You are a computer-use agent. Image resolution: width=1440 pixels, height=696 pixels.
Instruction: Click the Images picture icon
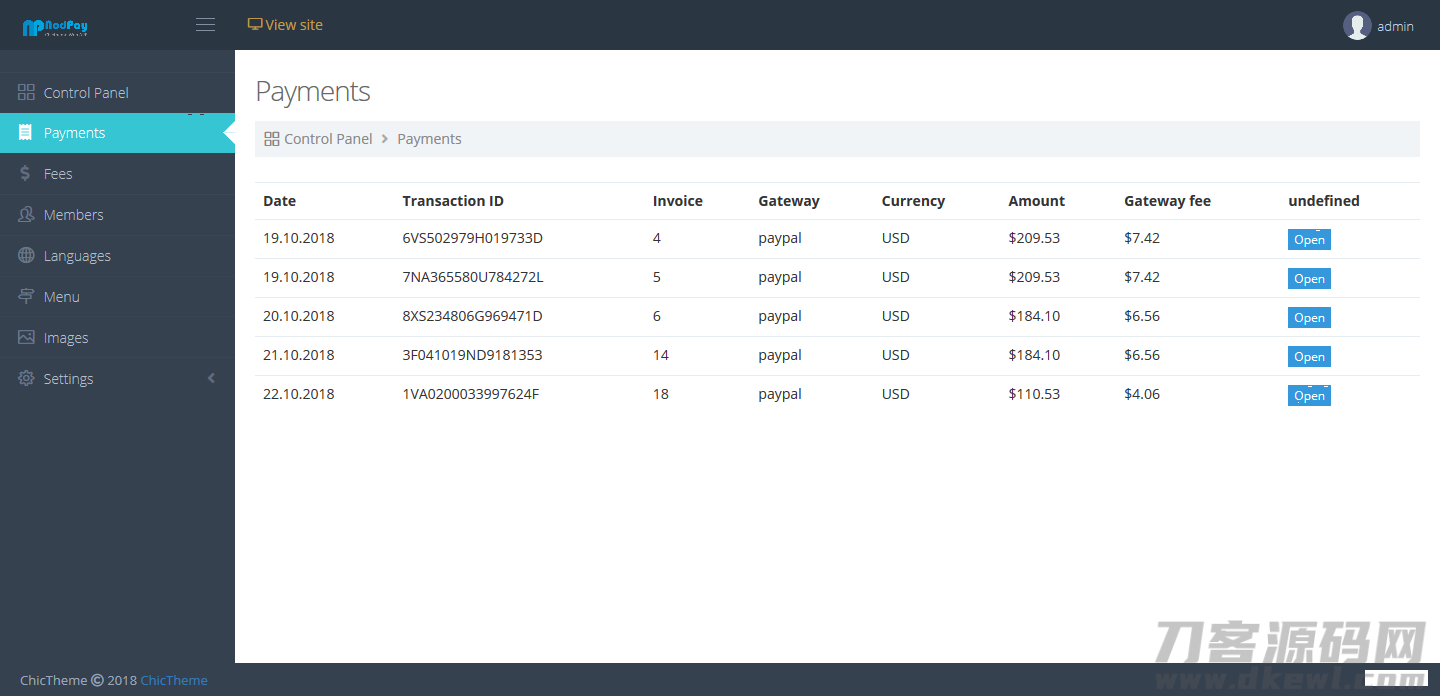click(26, 338)
